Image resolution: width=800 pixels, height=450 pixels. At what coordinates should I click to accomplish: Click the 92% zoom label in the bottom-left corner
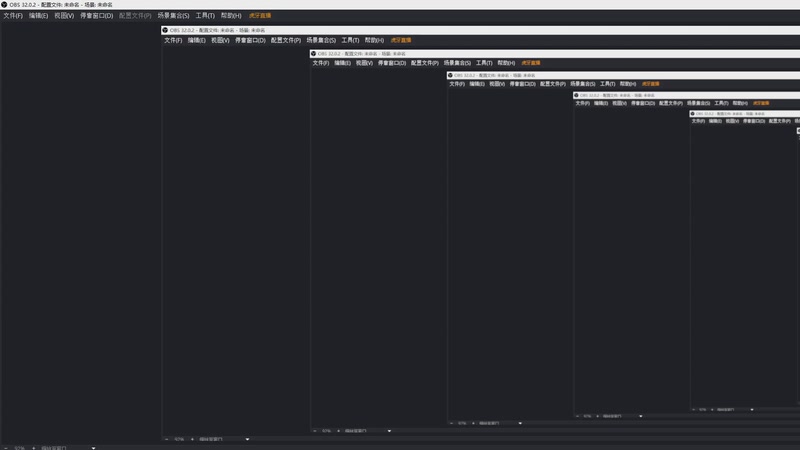tap(19, 448)
